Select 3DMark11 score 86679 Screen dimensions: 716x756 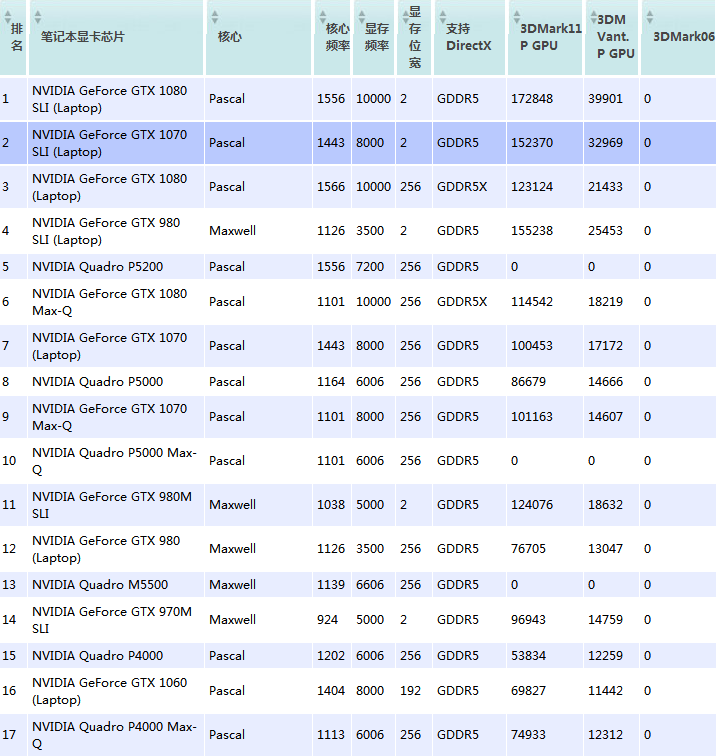[x=528, y=381]
